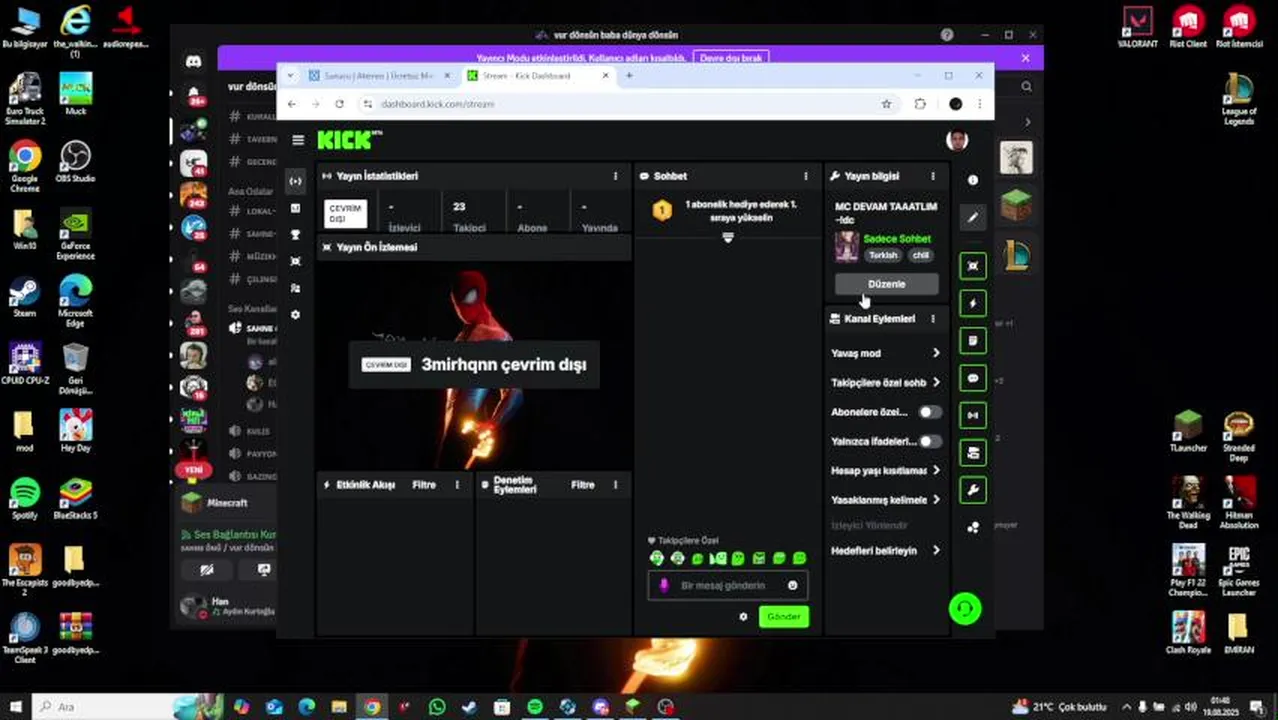
Task: Click the weather widget in taskbar
Action: tap(1058, 707)
